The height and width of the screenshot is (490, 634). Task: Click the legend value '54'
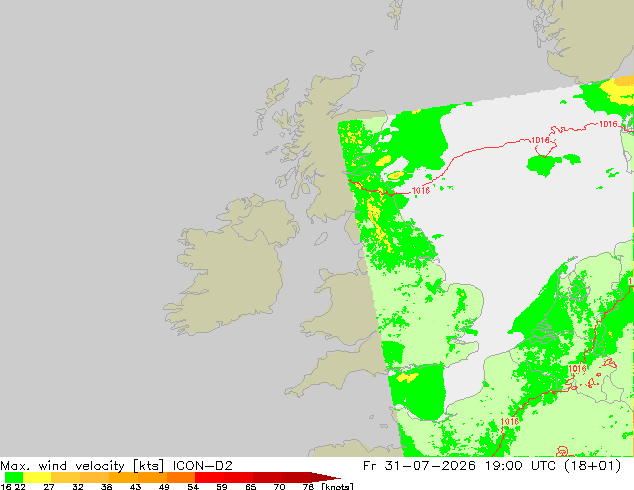pyautogui.click(x=193, y=486)
